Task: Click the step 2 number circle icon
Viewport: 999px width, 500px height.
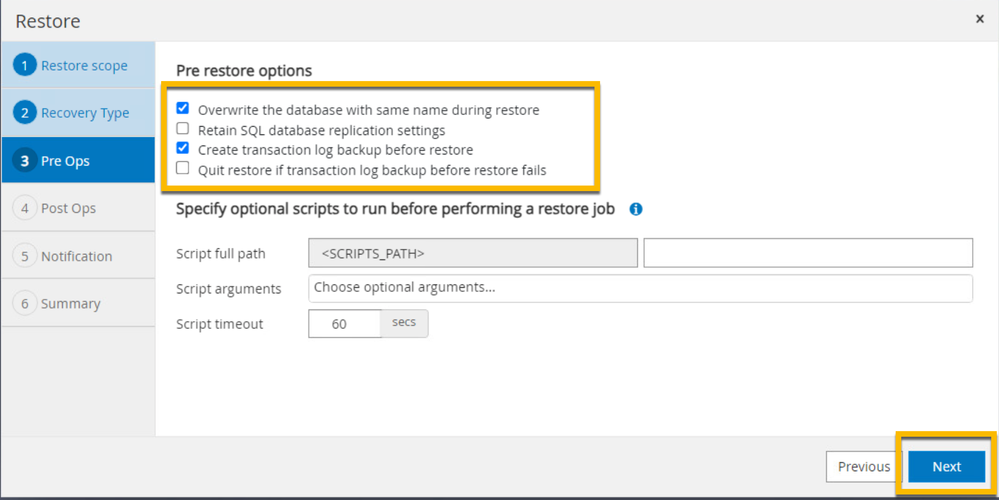Action: point(25,113)
